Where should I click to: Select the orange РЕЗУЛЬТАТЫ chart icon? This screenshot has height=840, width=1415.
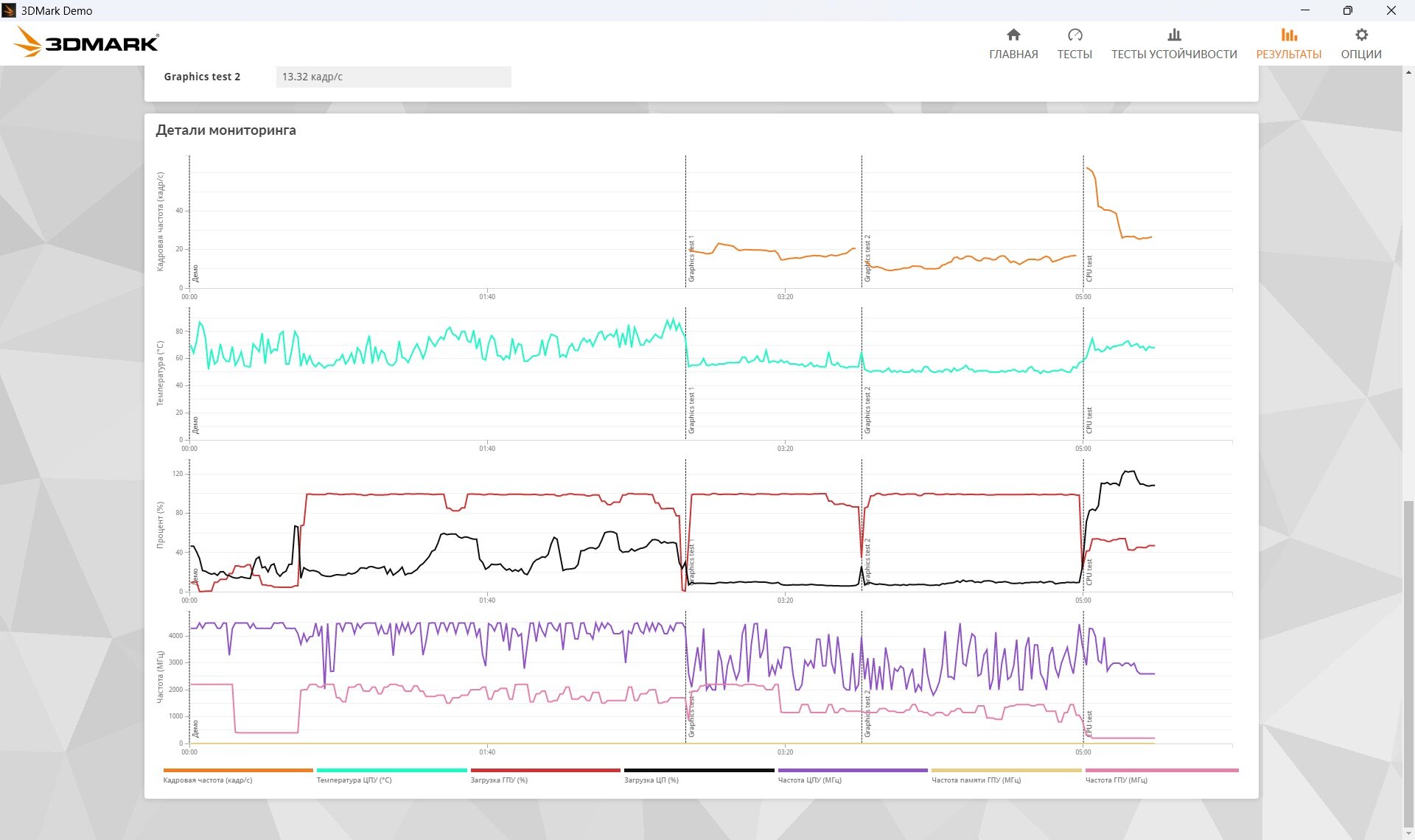pos(1288,35)
